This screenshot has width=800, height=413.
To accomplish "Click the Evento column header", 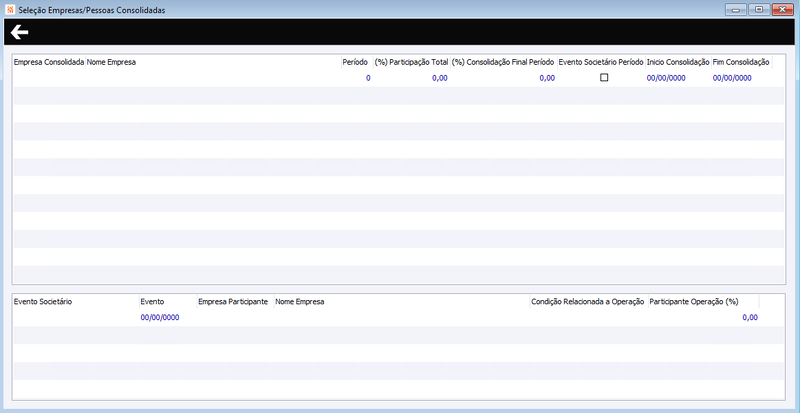I will pos(153,301).
